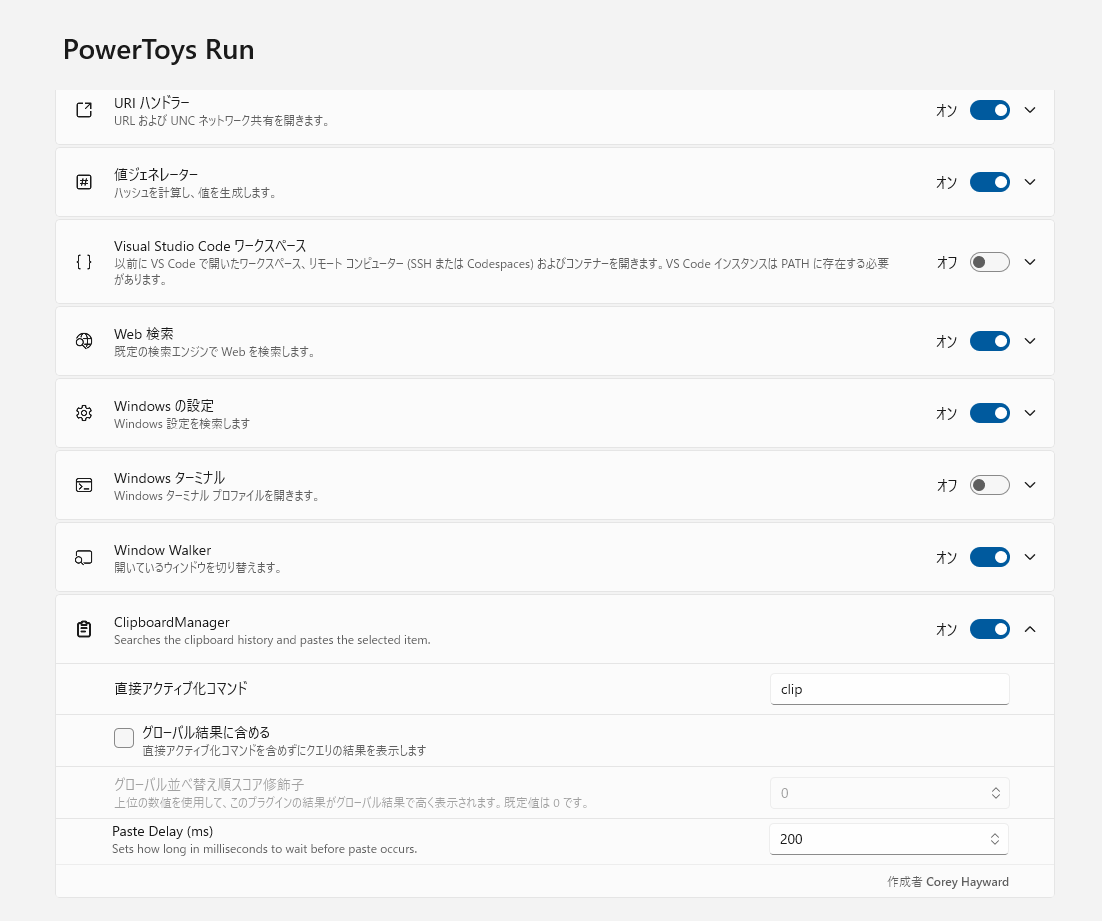Expand Visual Studio Code ワークスペース chevron

1030,262
